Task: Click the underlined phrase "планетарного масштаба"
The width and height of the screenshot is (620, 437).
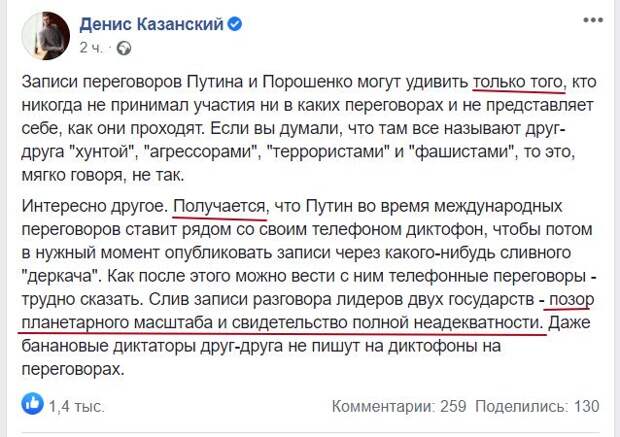Action: [117, 323]
